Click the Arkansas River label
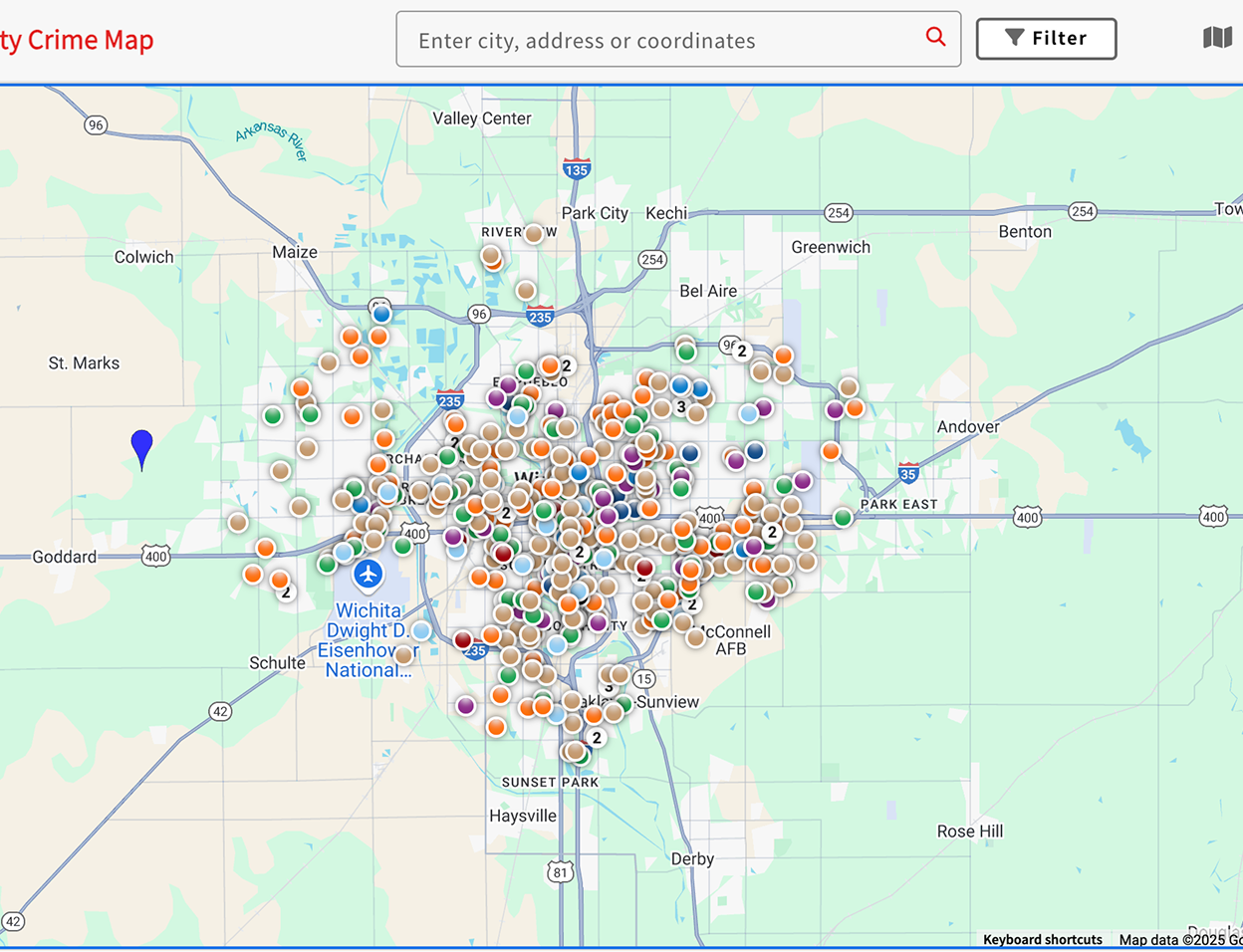Image resolution: width=1243 pixels, height=952 pixels. click(272, 142)
